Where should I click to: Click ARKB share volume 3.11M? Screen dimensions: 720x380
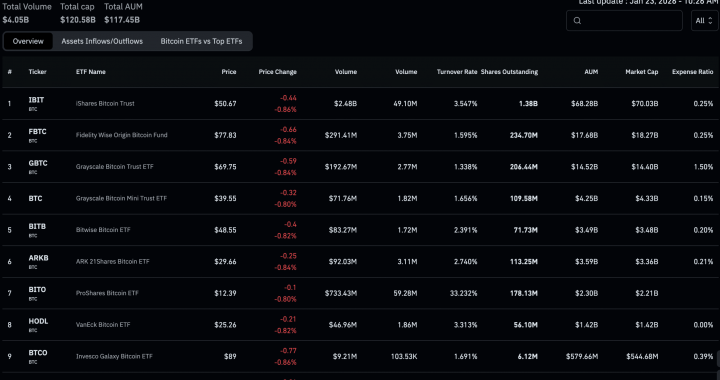(x=408, y=261)
